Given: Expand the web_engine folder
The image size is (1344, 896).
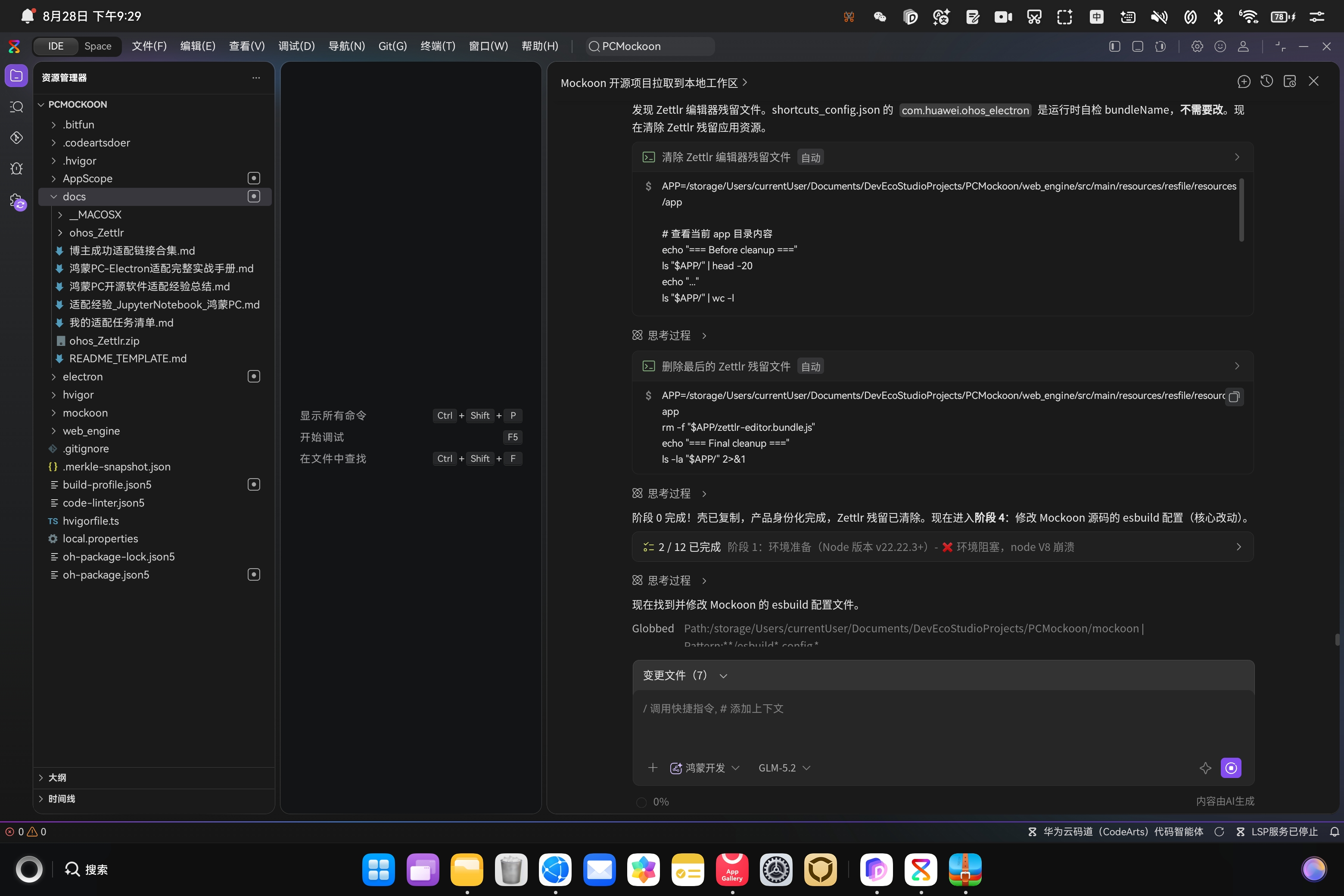Looking at the screenshot, I should click(54, 431).
